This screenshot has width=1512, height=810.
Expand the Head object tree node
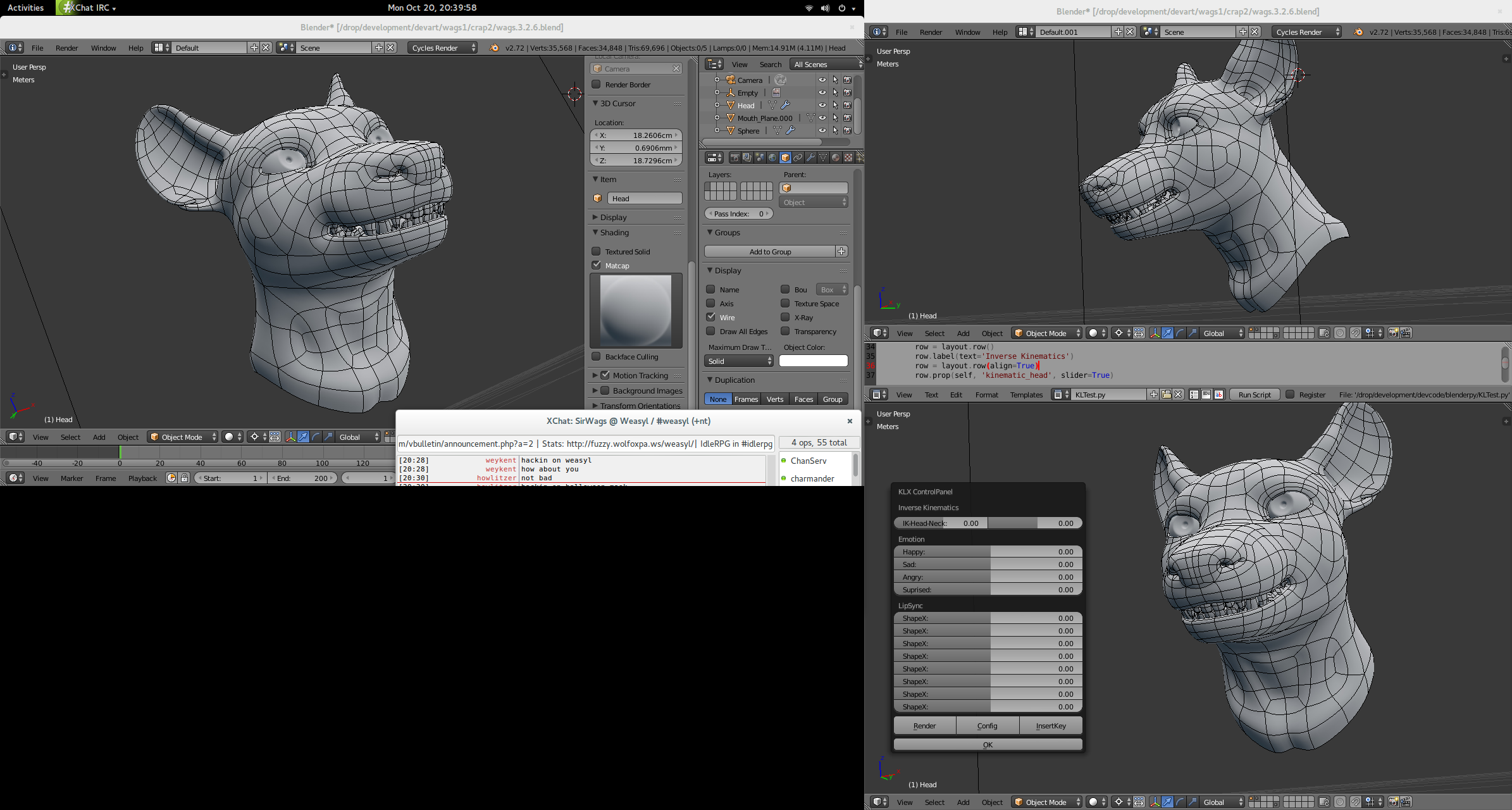717,105
